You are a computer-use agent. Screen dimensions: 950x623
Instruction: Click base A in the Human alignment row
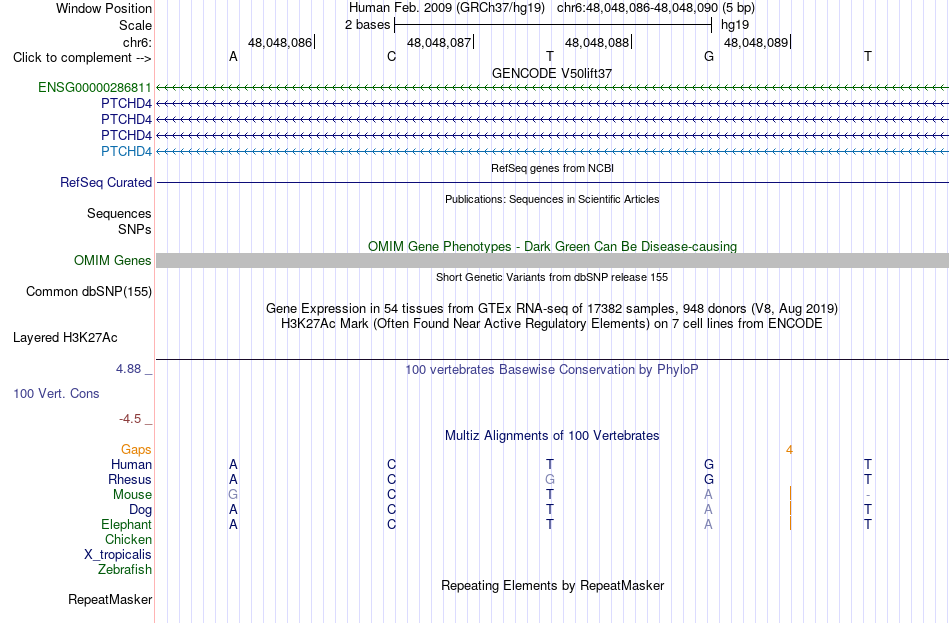pos(233,465)
